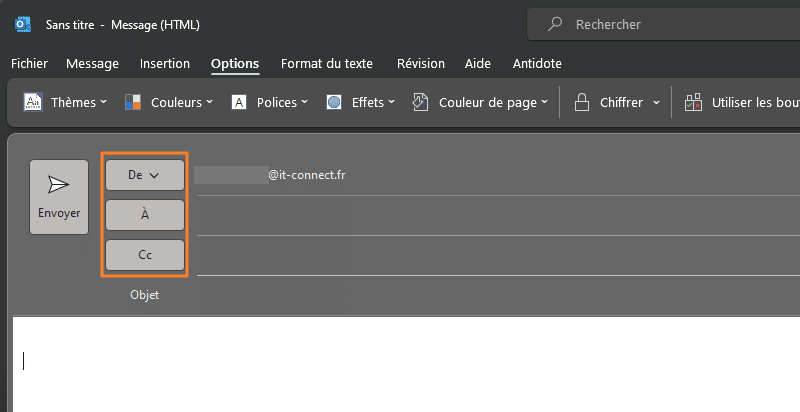Click the Objet label

[x=144, y=295]
